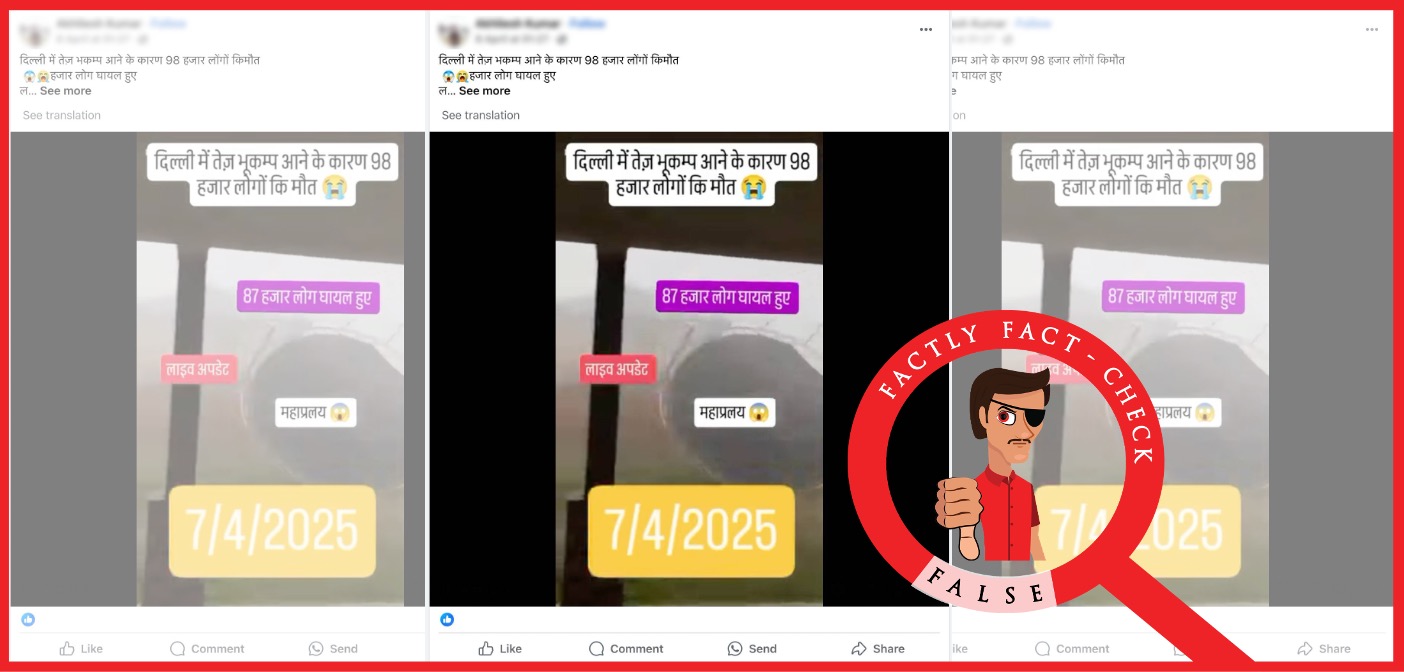This screenshot has width=1404, height=672.
Task: Expand See more on the left post
Action: pos(65,91)
